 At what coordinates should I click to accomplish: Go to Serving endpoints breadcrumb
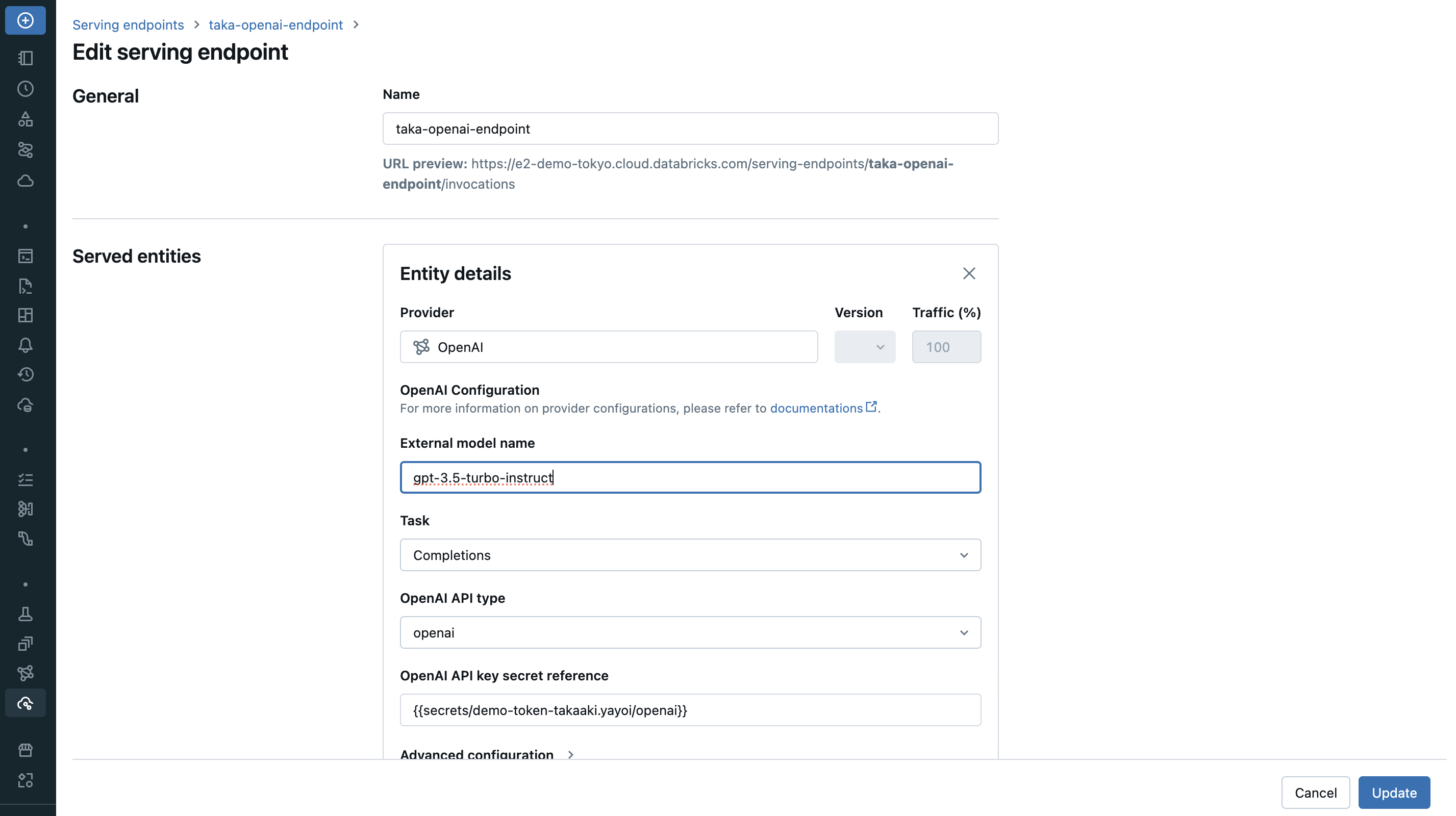point(128,25)
